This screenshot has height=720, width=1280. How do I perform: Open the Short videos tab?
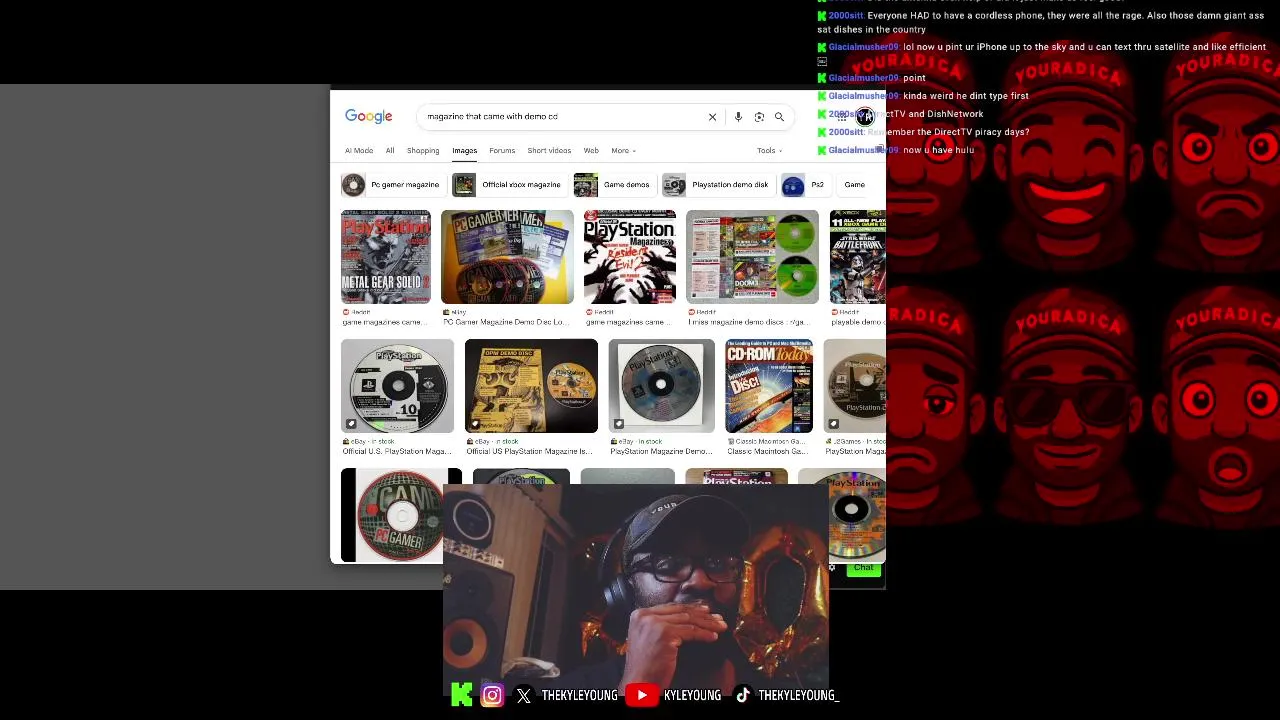549,150
